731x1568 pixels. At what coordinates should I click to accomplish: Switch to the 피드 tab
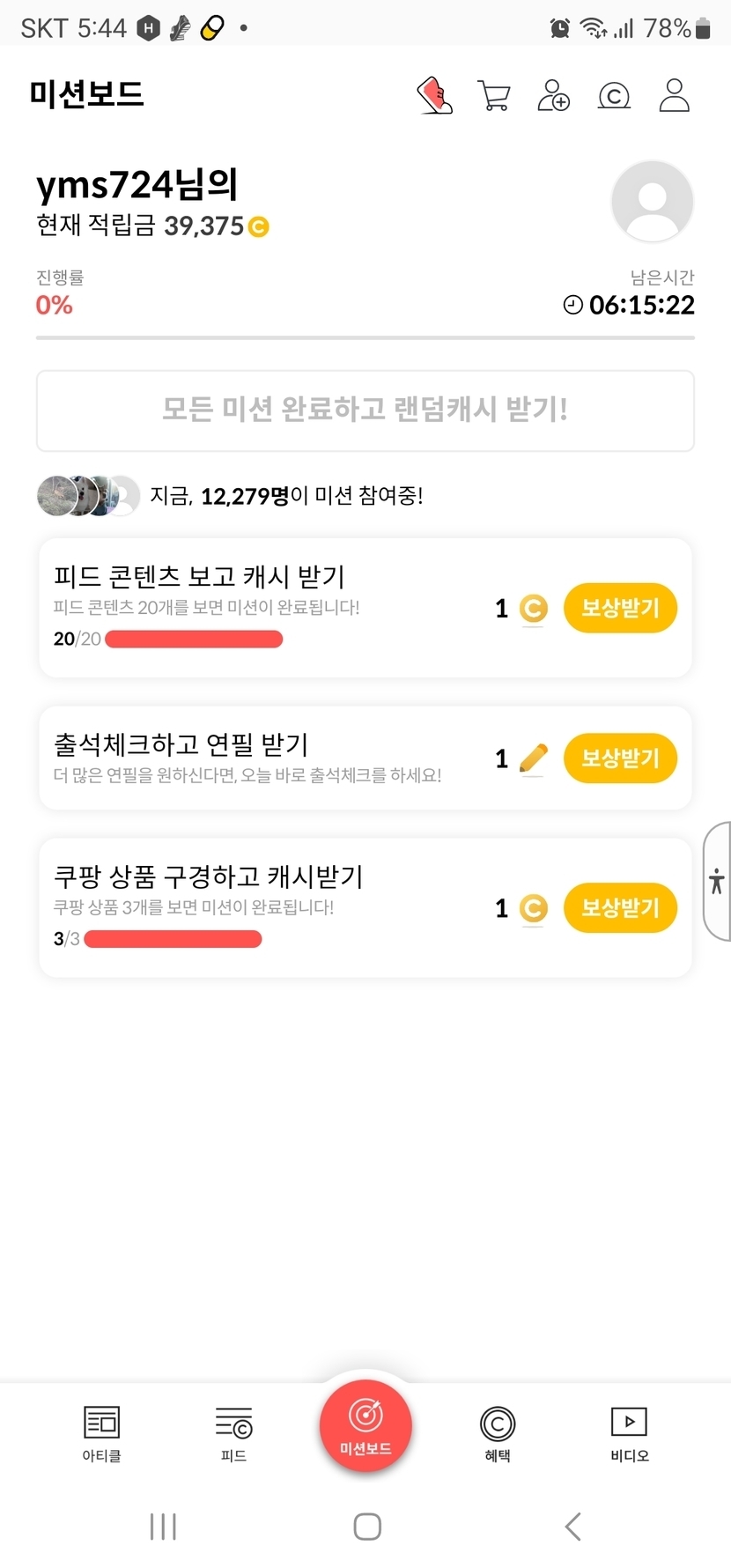click(x=233, y=1433)
